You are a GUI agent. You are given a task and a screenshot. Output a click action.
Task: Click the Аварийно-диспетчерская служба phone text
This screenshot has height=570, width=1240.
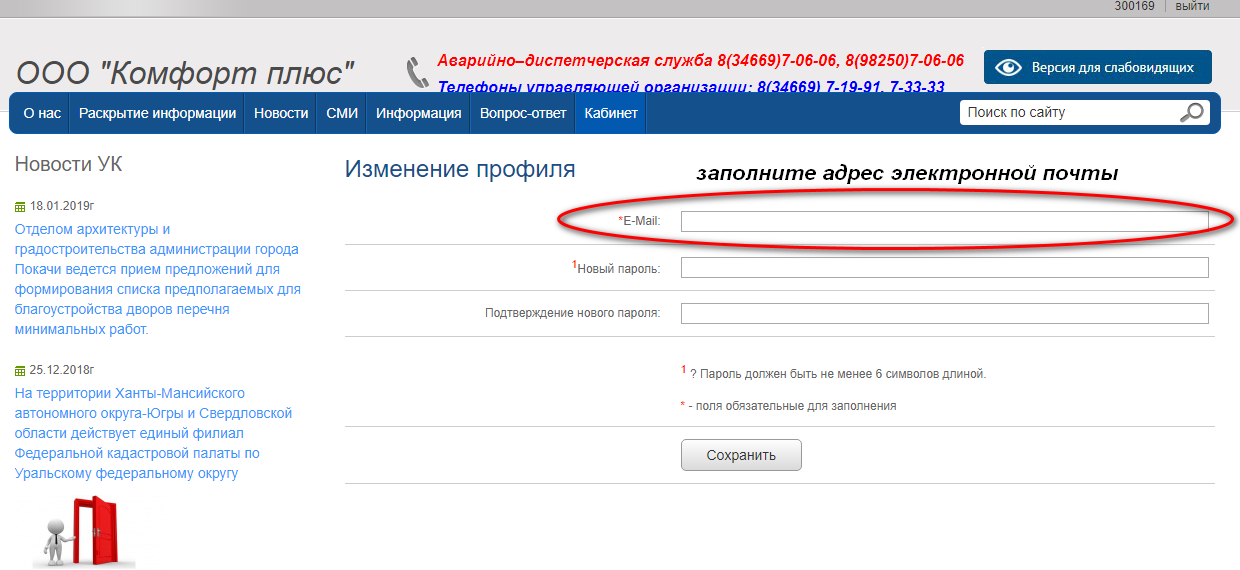tap(701, 60)
